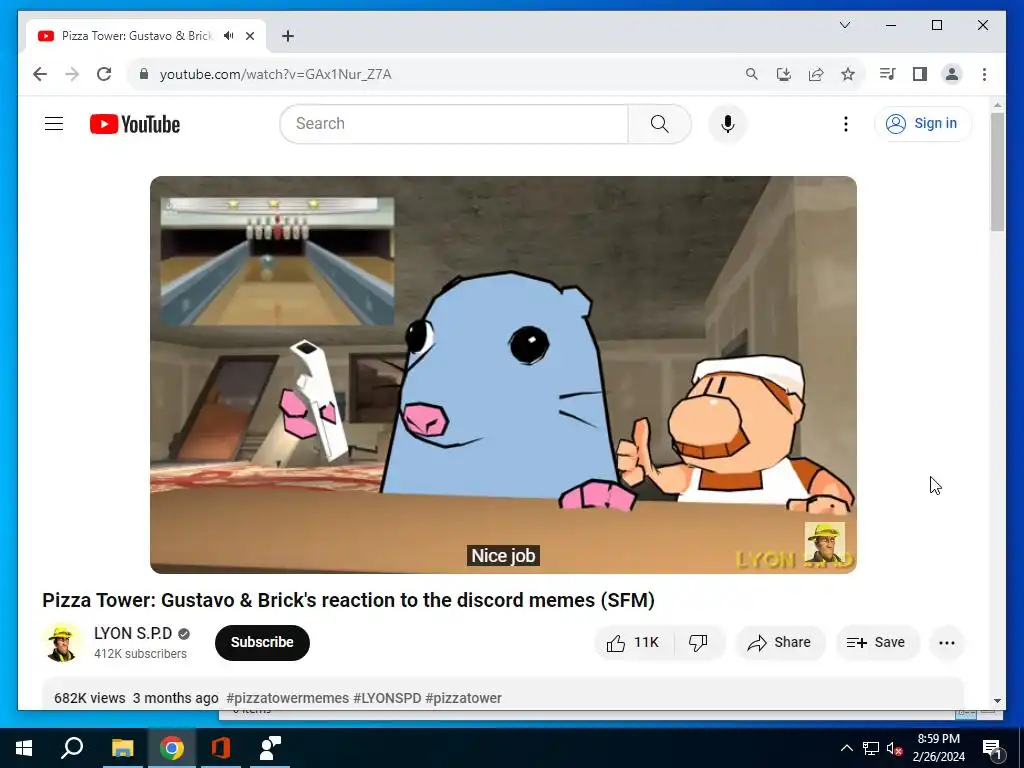
Task: Search with voice using the microphone
Action: point(728,123)
